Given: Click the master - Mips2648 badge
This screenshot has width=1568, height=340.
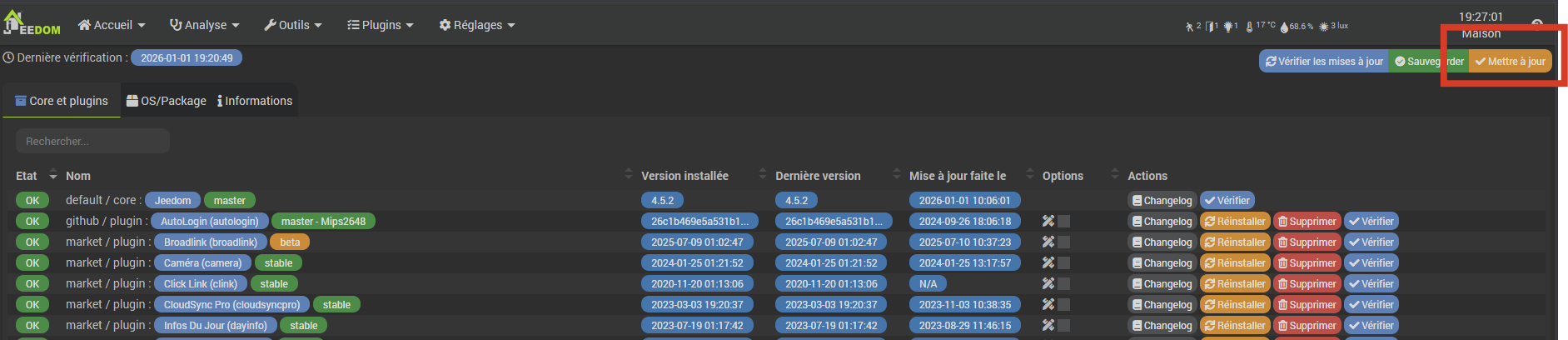Looking at the screenshot, I should click(x=323, y=222).
